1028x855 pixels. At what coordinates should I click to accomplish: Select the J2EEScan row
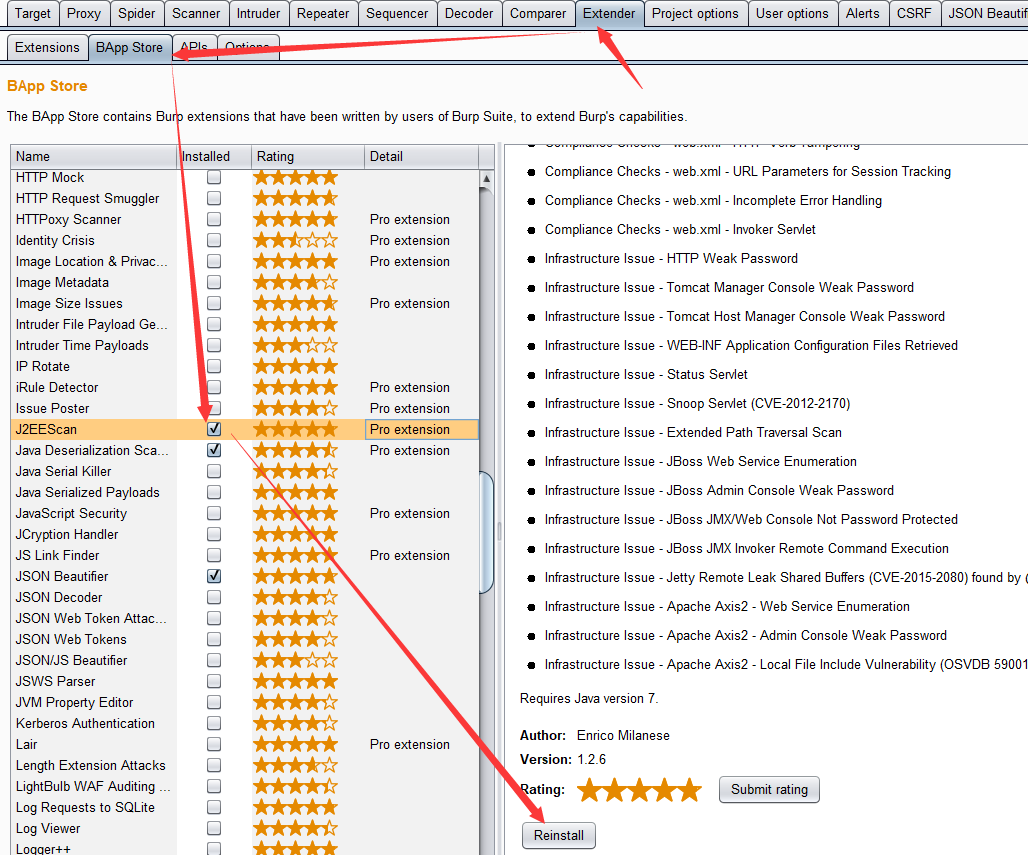245,429
